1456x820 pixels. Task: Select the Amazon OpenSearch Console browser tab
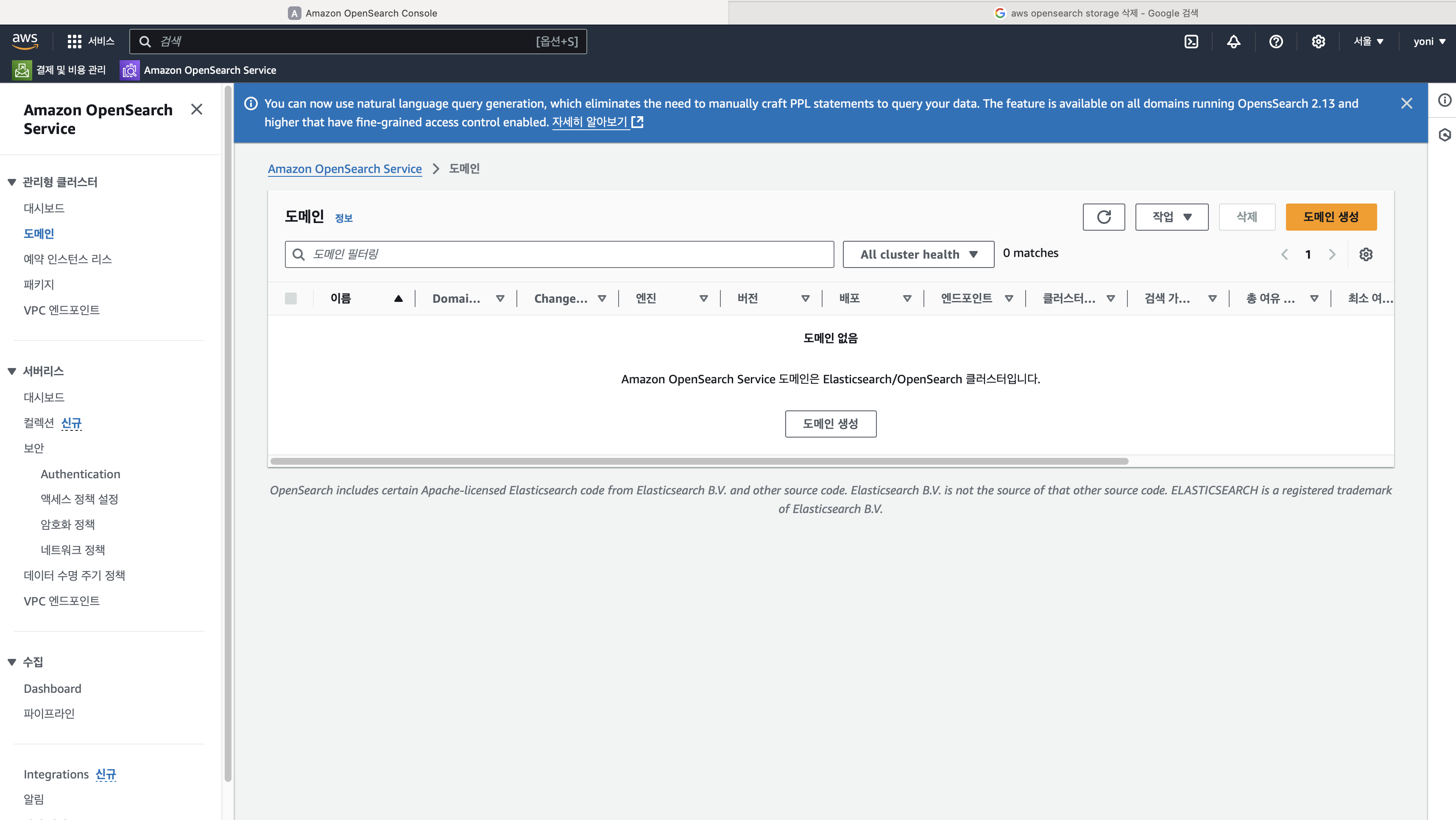363,12
